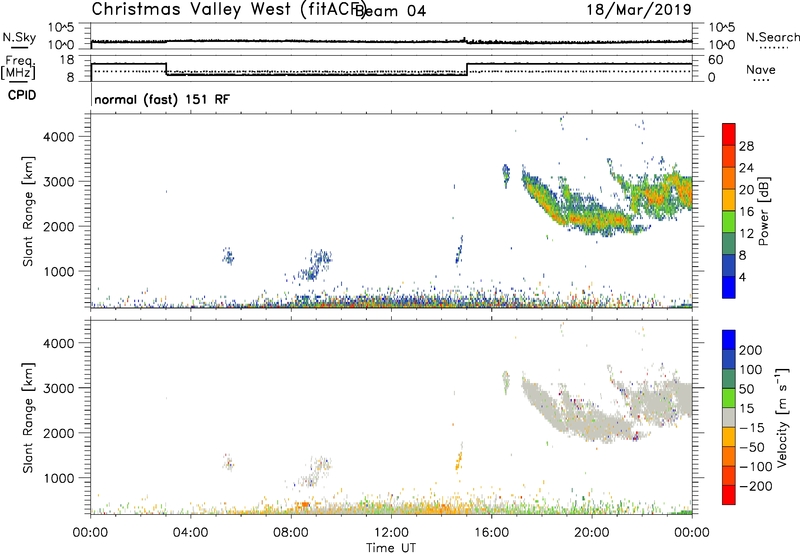Click the gray segment of velocity color bar
Image resolution: width=800 pixels, height=554 pixels.
(729, 418)
